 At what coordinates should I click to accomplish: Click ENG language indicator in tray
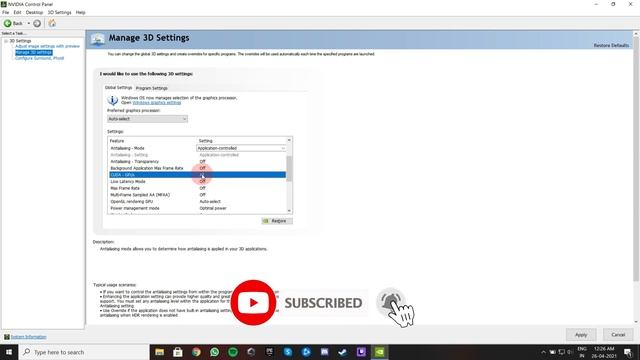pyautogui.click(x=582, y=349)
